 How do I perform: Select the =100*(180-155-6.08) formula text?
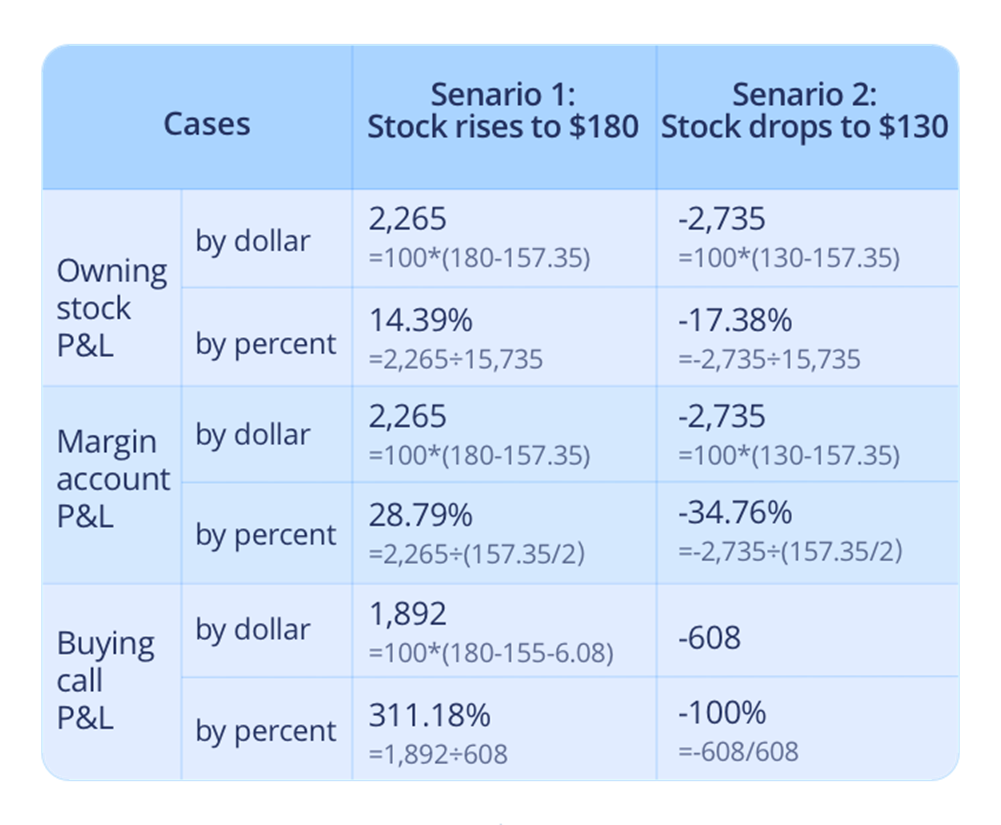pyautogui.click(x=491, y=653)
